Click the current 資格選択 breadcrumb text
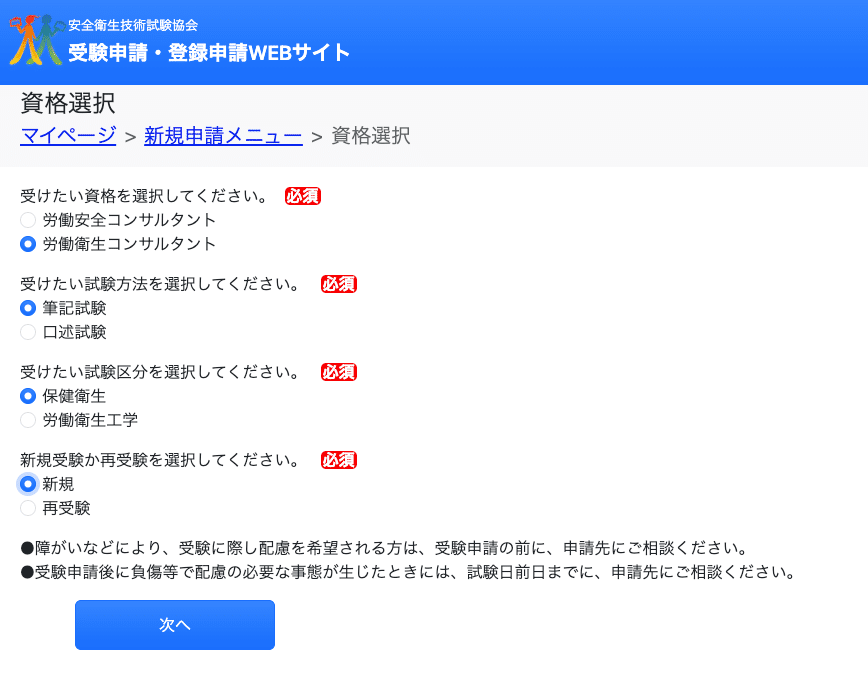The height and width of the screenshot is (680, 868). [x=371, y=136]
